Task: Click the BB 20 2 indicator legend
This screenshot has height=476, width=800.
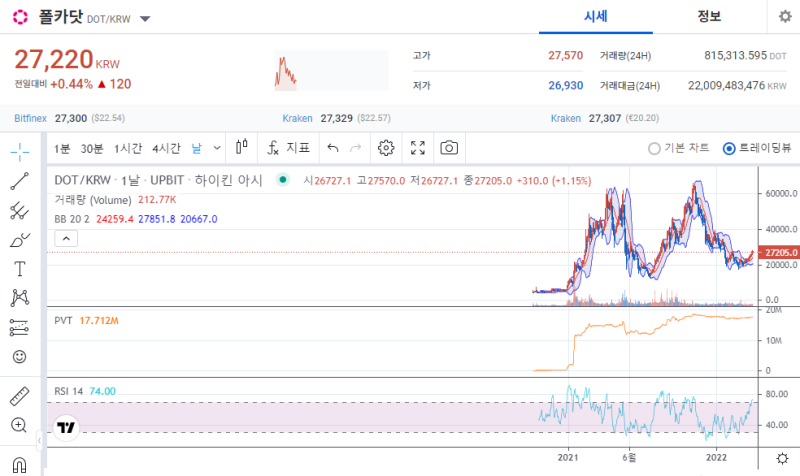Action: (x=136, y=219)
